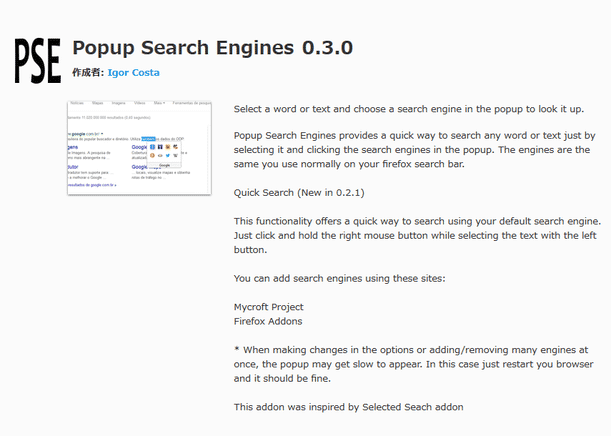
Task: Click the orange round icon in the preview popup
Action: click(152, 155)
